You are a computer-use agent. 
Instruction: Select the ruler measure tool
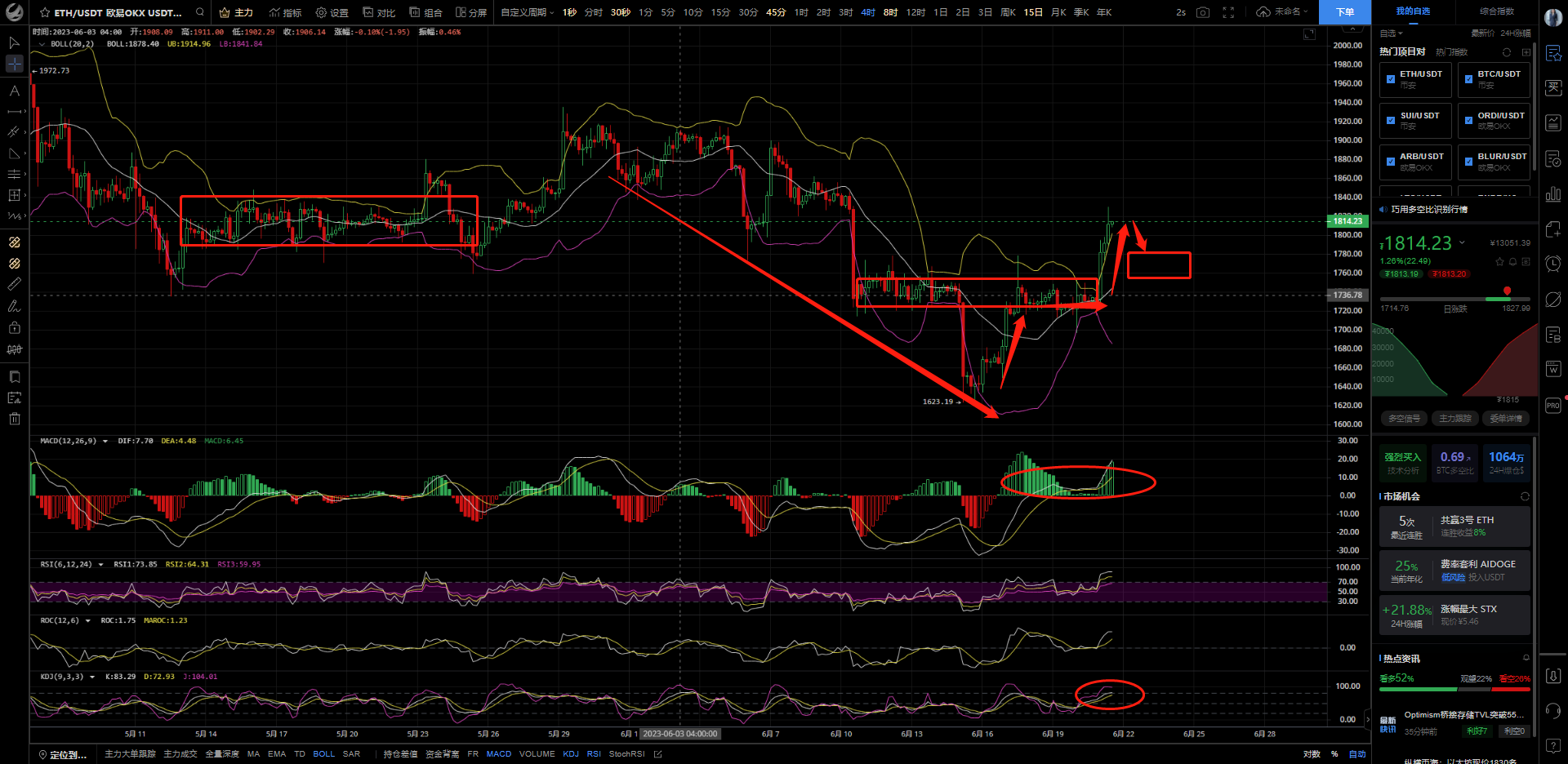pos(14,285)
